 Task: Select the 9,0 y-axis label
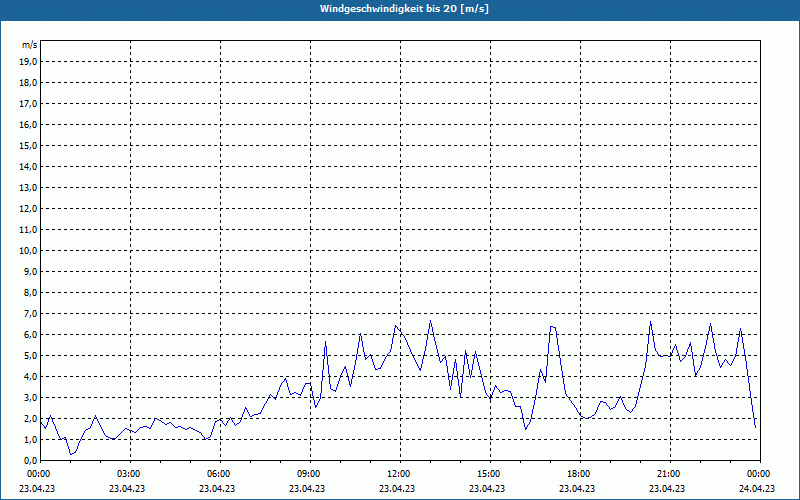tap(30, 271)
